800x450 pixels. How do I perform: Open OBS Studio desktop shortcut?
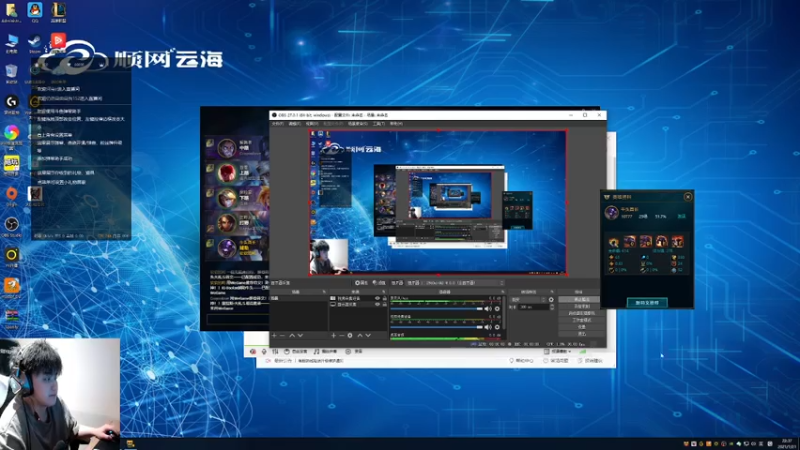(11, 227)
